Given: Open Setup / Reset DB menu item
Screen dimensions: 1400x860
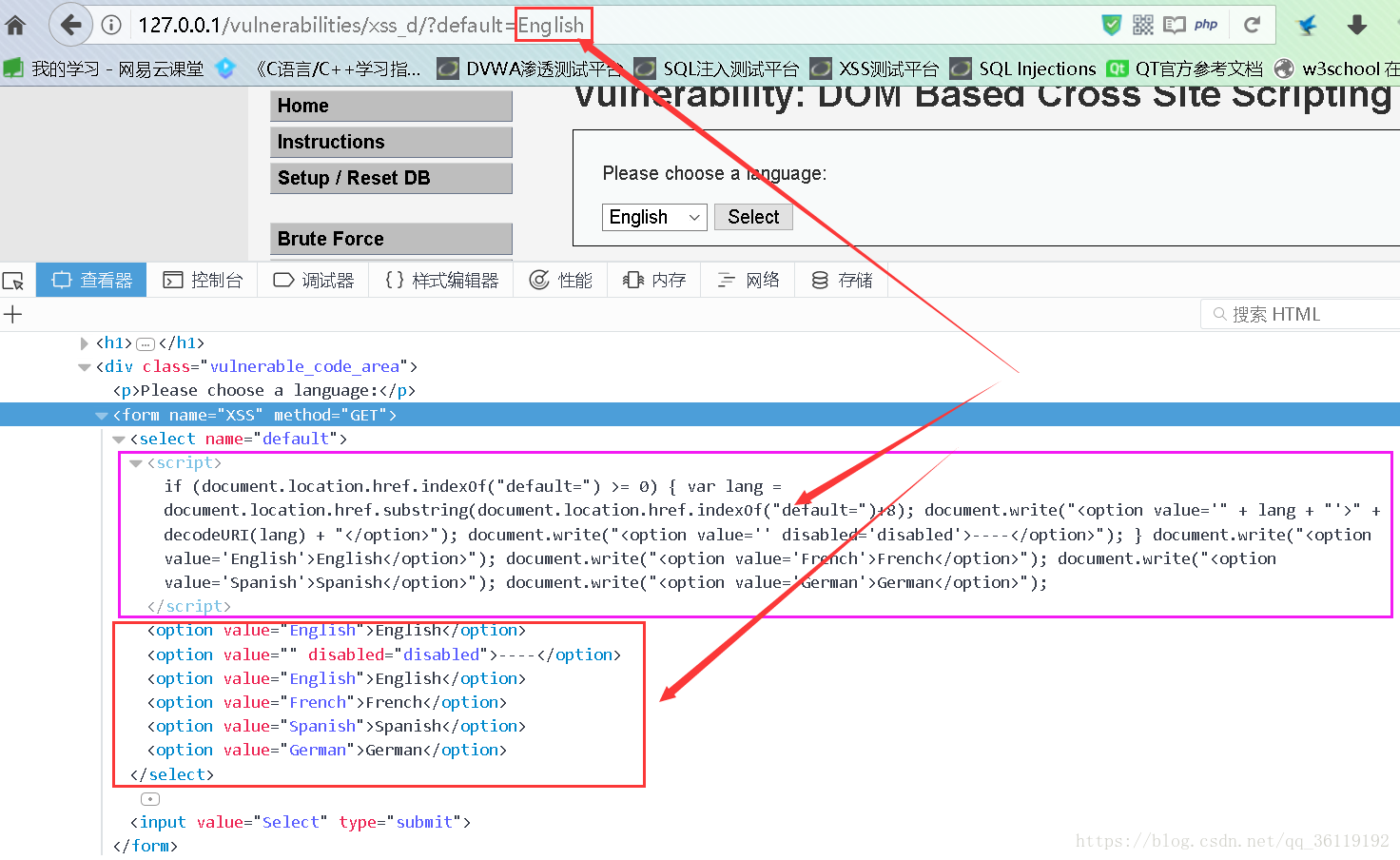Looking at the screenshot, I should pos(392,178).
